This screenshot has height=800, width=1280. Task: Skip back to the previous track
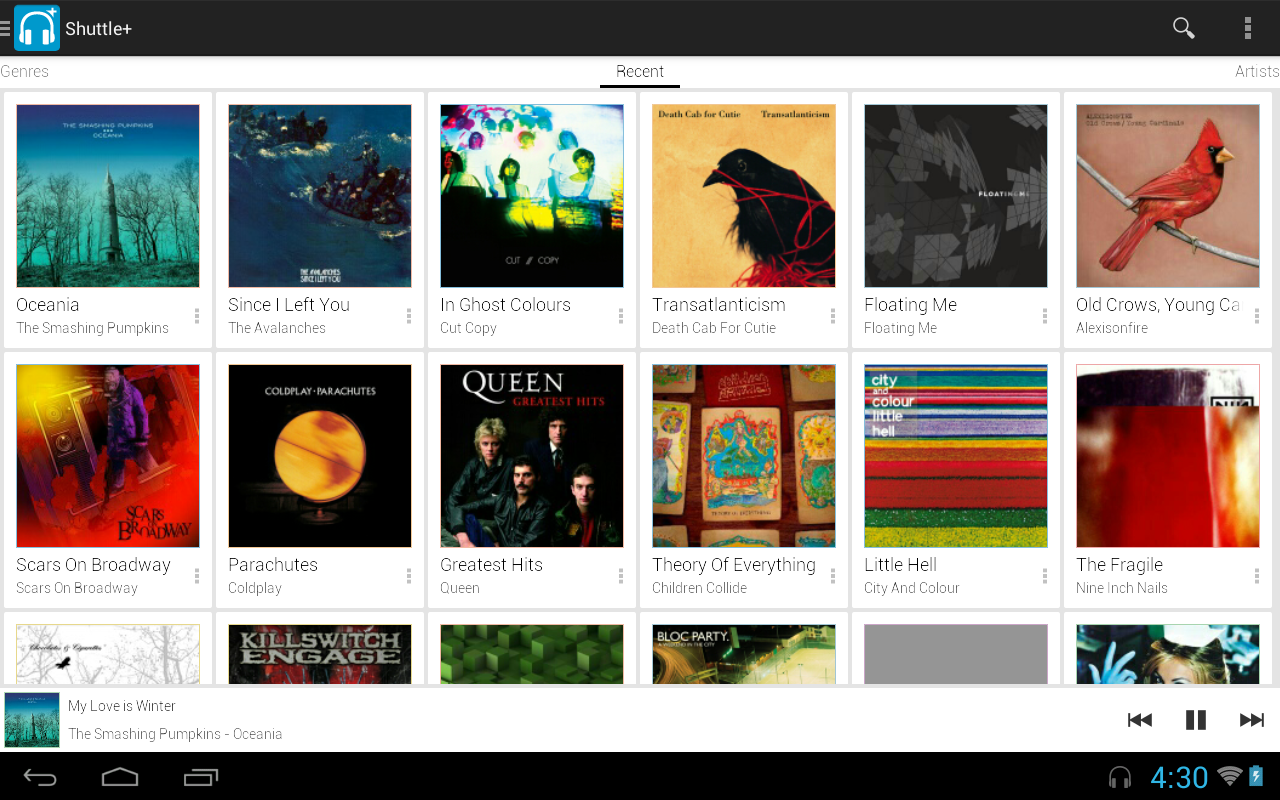click(1139, 719)
